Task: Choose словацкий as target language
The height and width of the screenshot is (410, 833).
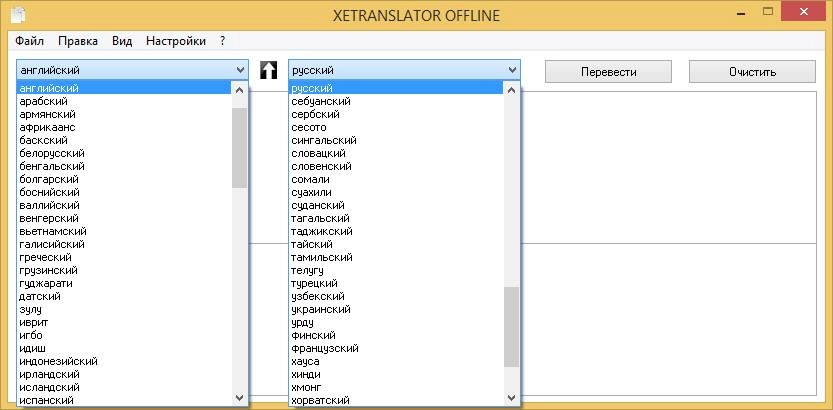Action: [x=396, y=153]
